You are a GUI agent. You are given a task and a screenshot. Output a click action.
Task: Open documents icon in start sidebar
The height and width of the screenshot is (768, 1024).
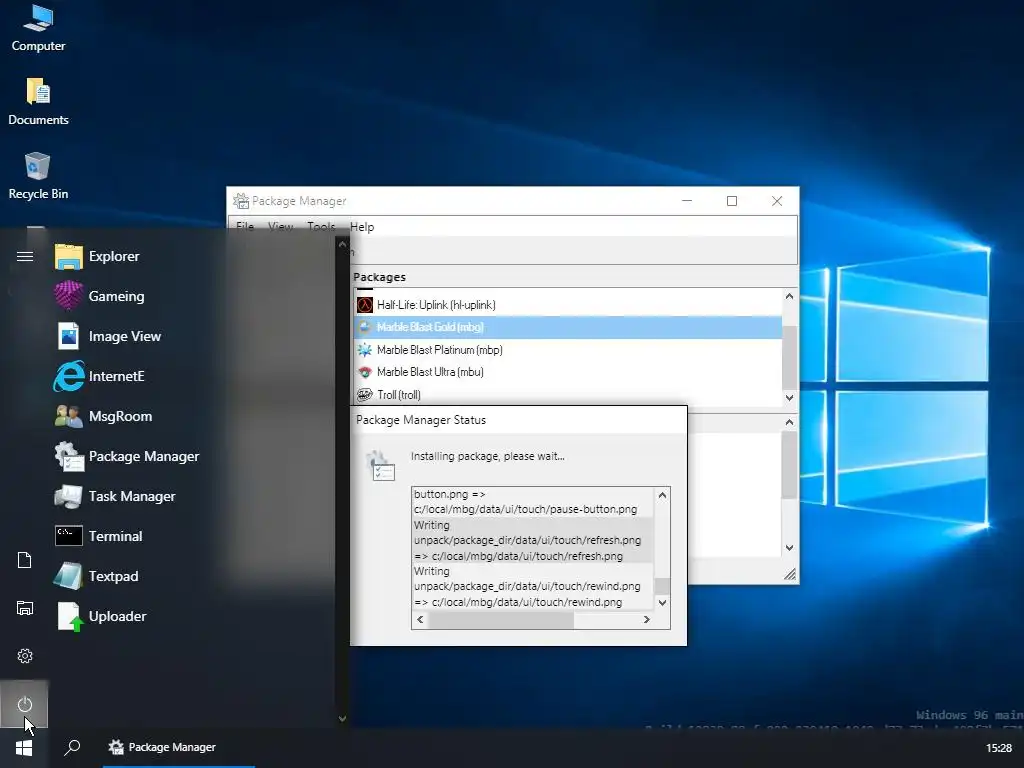coord(25,560)
